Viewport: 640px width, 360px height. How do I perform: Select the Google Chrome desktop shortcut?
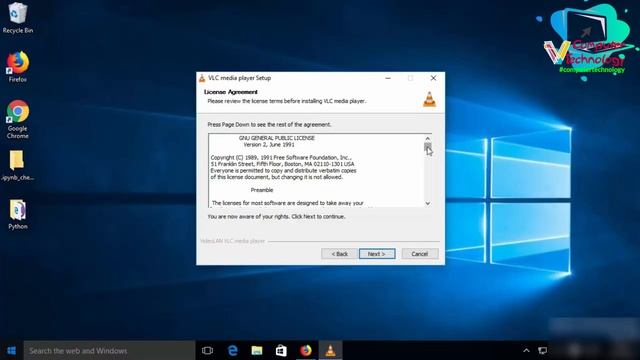[18, 119]
